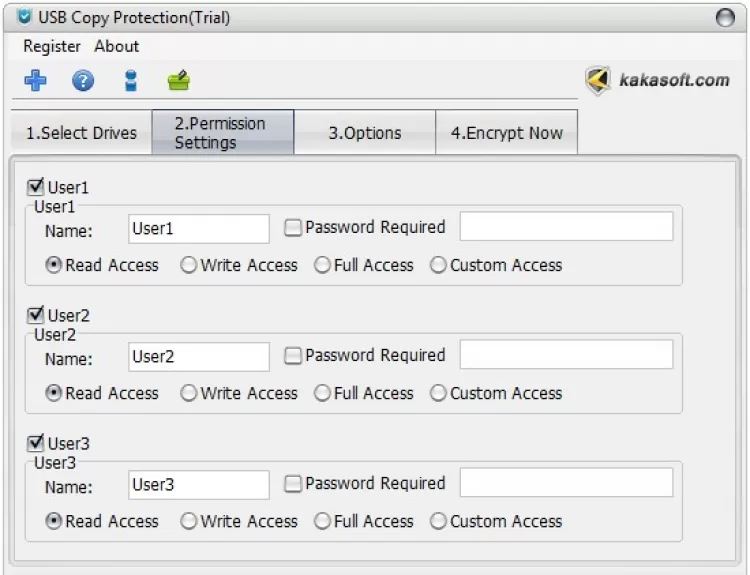Open the About menu

point(117,46)
